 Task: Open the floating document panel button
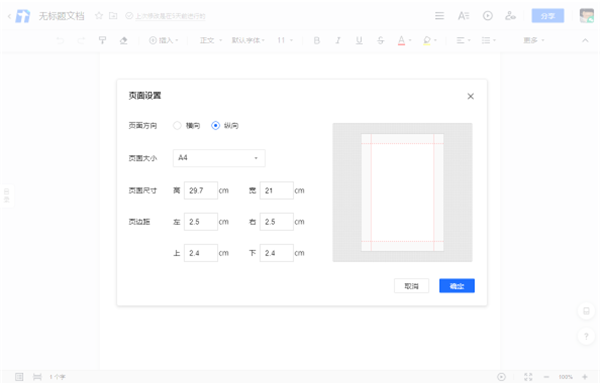[x=586, y=311]
